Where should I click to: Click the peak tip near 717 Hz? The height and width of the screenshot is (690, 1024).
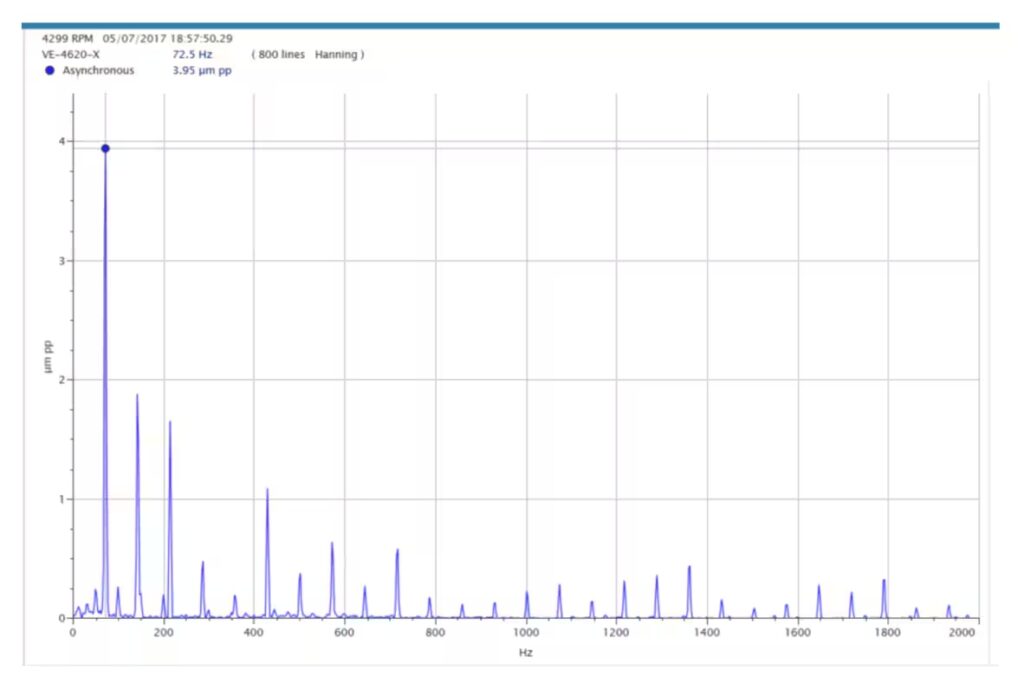coord(397,550)
